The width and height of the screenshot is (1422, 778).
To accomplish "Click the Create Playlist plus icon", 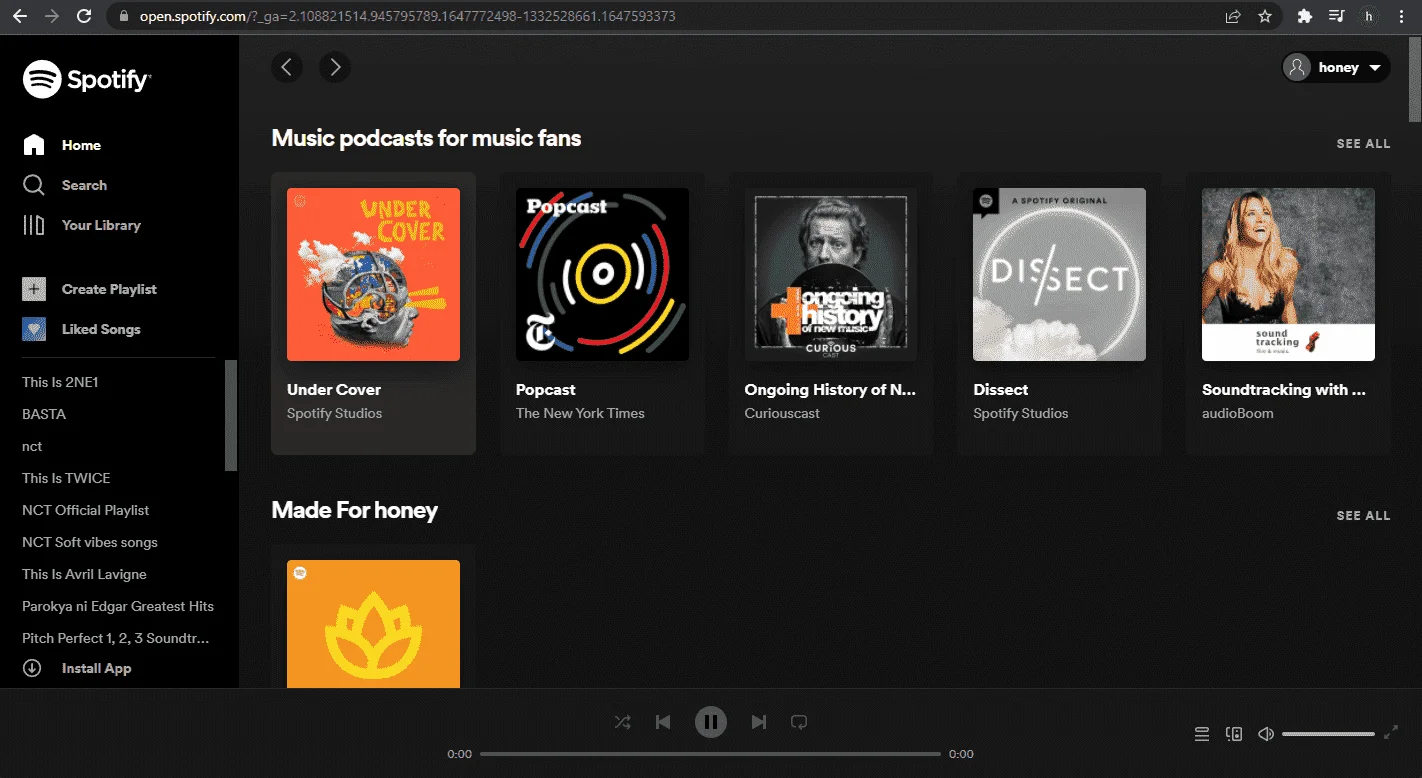I will point(34,289).
